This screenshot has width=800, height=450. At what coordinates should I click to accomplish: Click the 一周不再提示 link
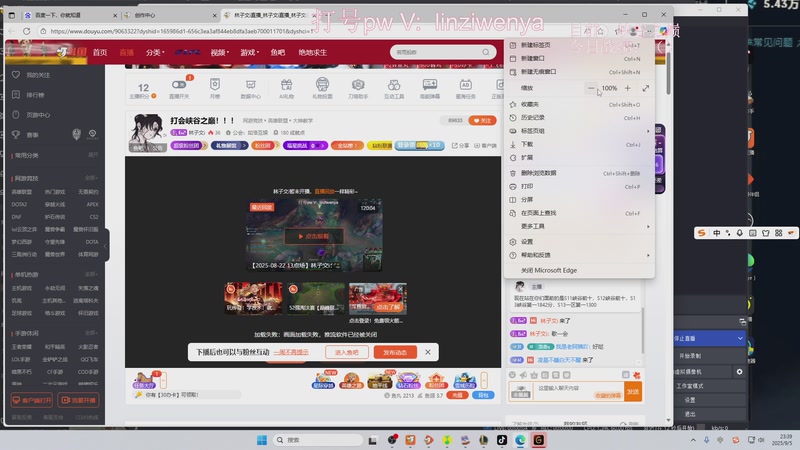(x=291, y=352)
